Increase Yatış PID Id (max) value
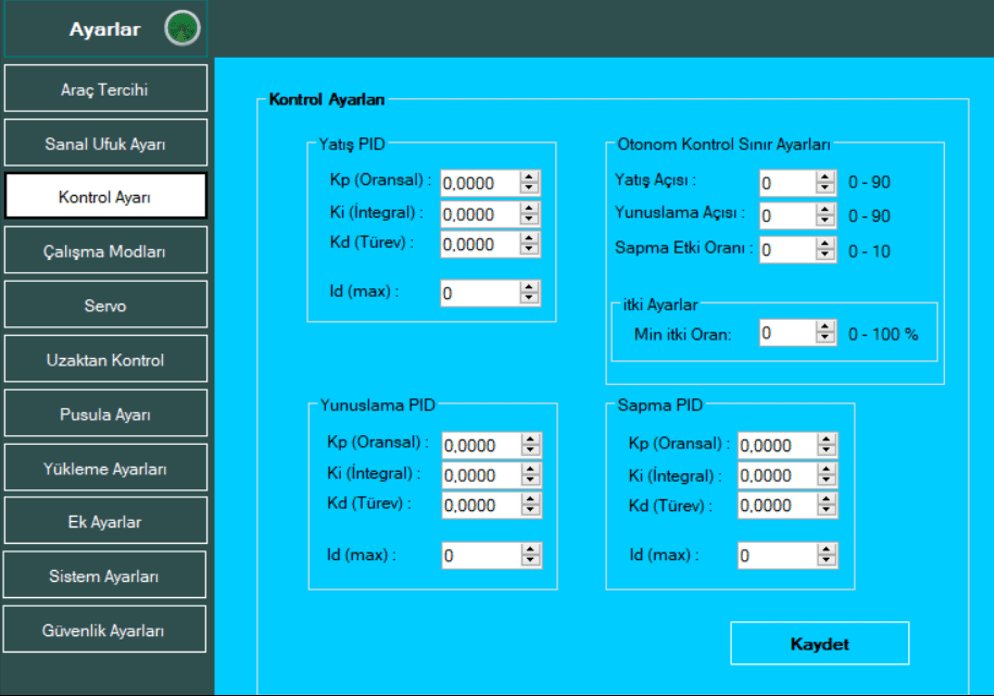The width and height of the screenshot is (994, 696). (529, 287)
